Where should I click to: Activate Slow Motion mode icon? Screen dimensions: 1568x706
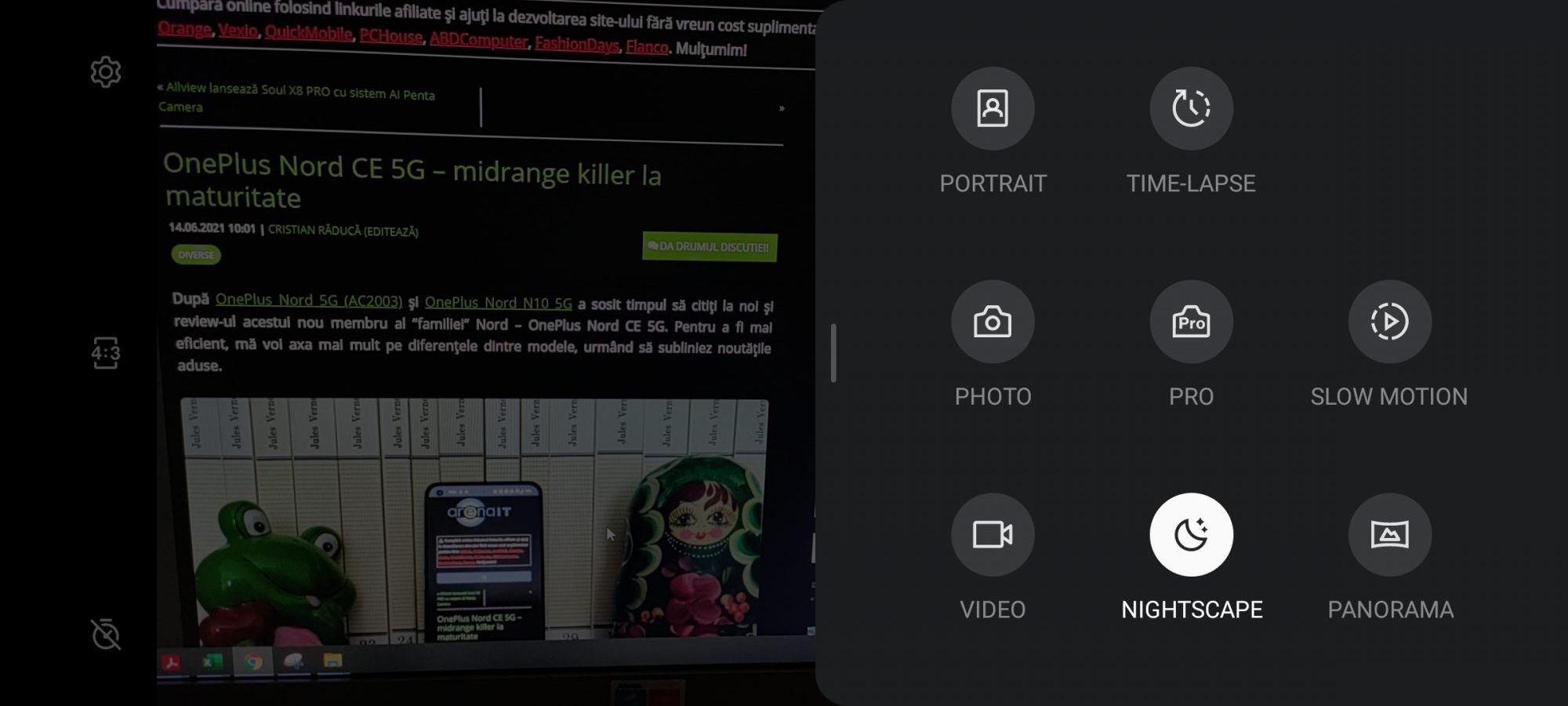[x=1389, y=322]
